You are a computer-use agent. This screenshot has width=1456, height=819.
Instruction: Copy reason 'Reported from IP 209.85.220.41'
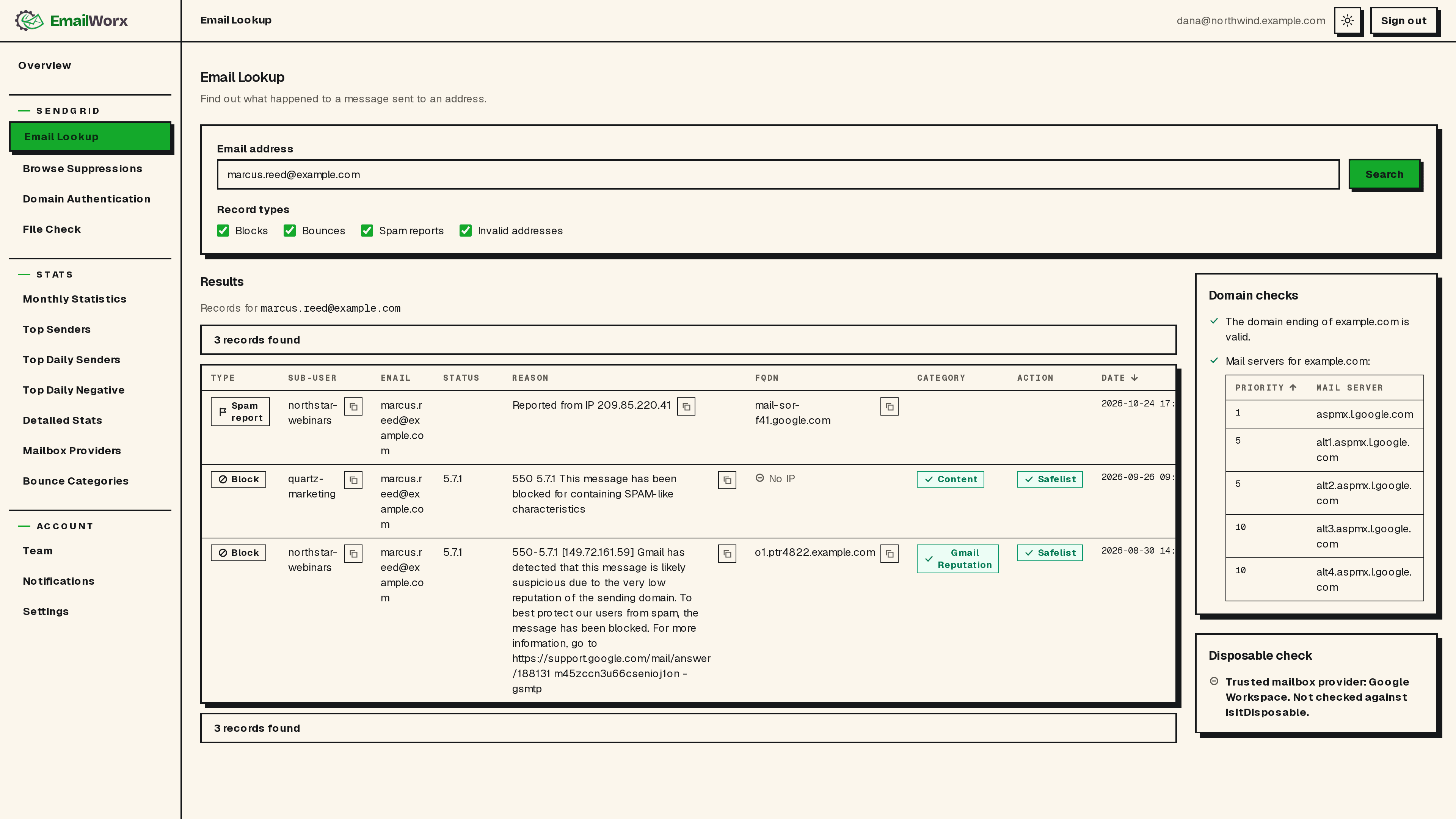tap(686, 406)
